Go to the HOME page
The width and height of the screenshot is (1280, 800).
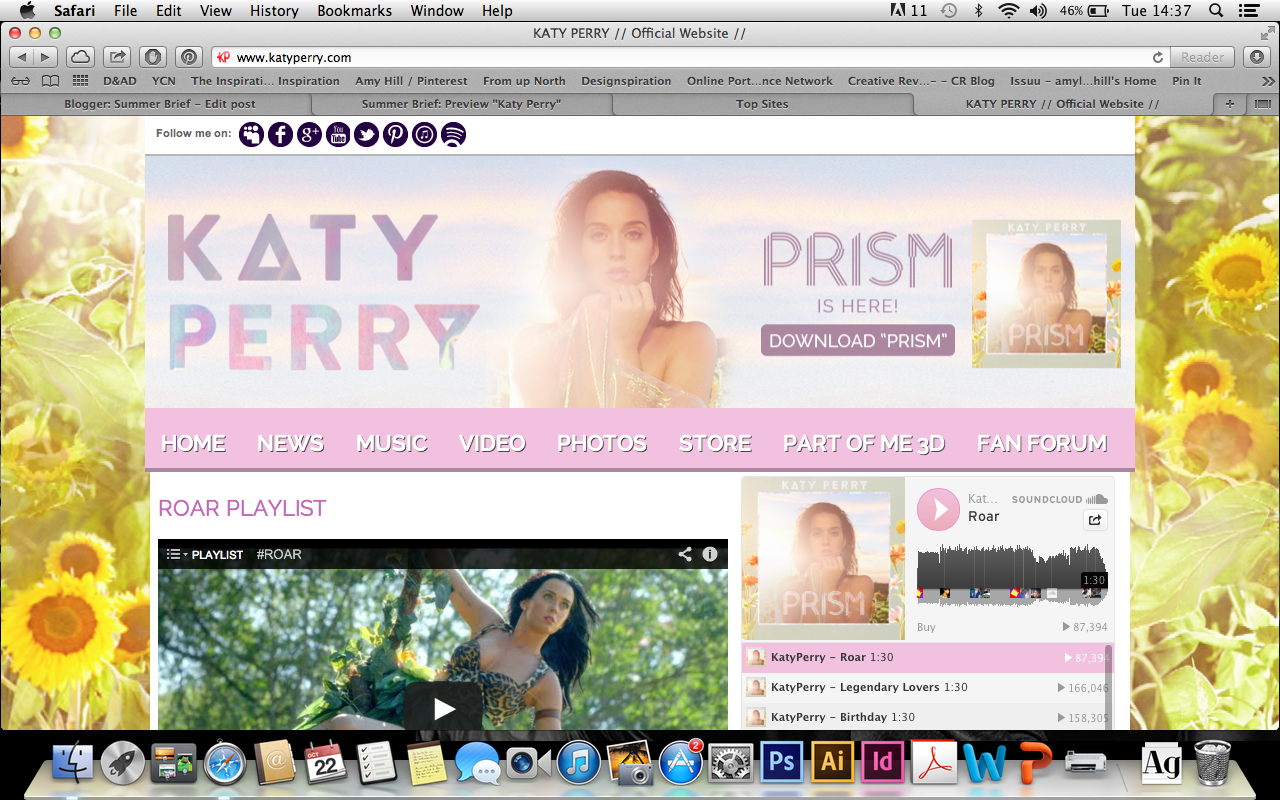point(193,443)
